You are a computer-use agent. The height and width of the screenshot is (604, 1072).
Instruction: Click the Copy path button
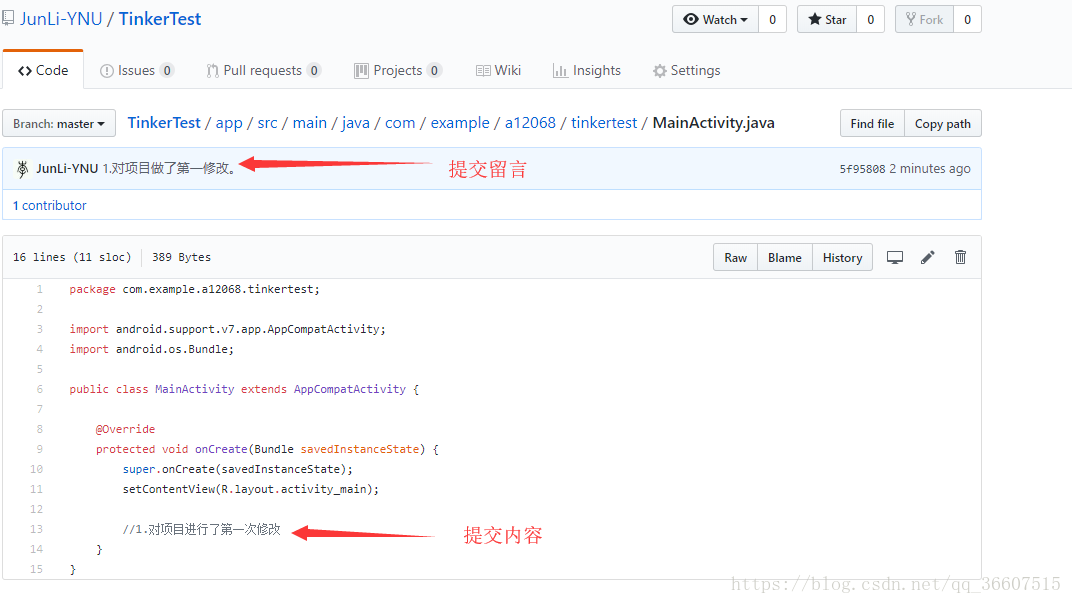943,124
